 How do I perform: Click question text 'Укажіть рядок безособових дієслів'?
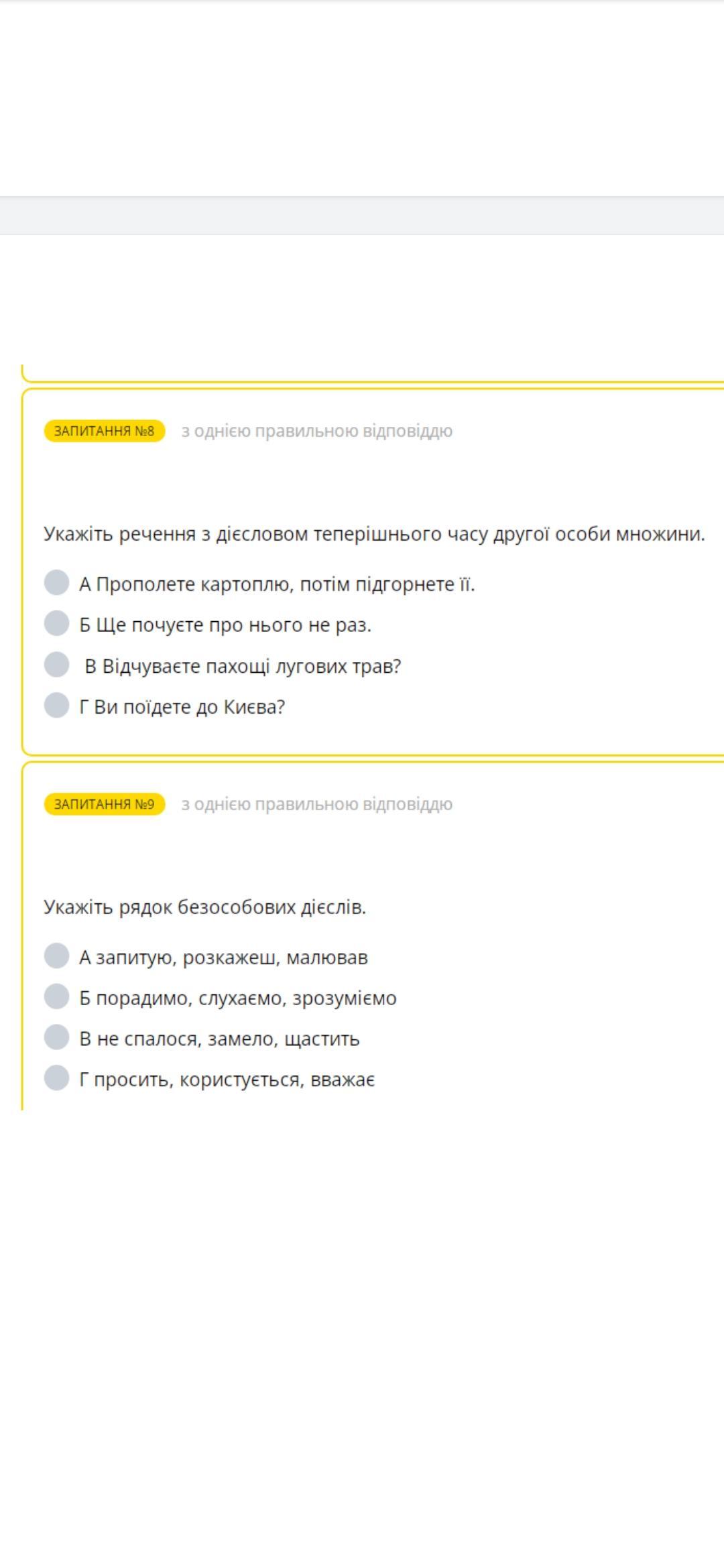[205, 907]
